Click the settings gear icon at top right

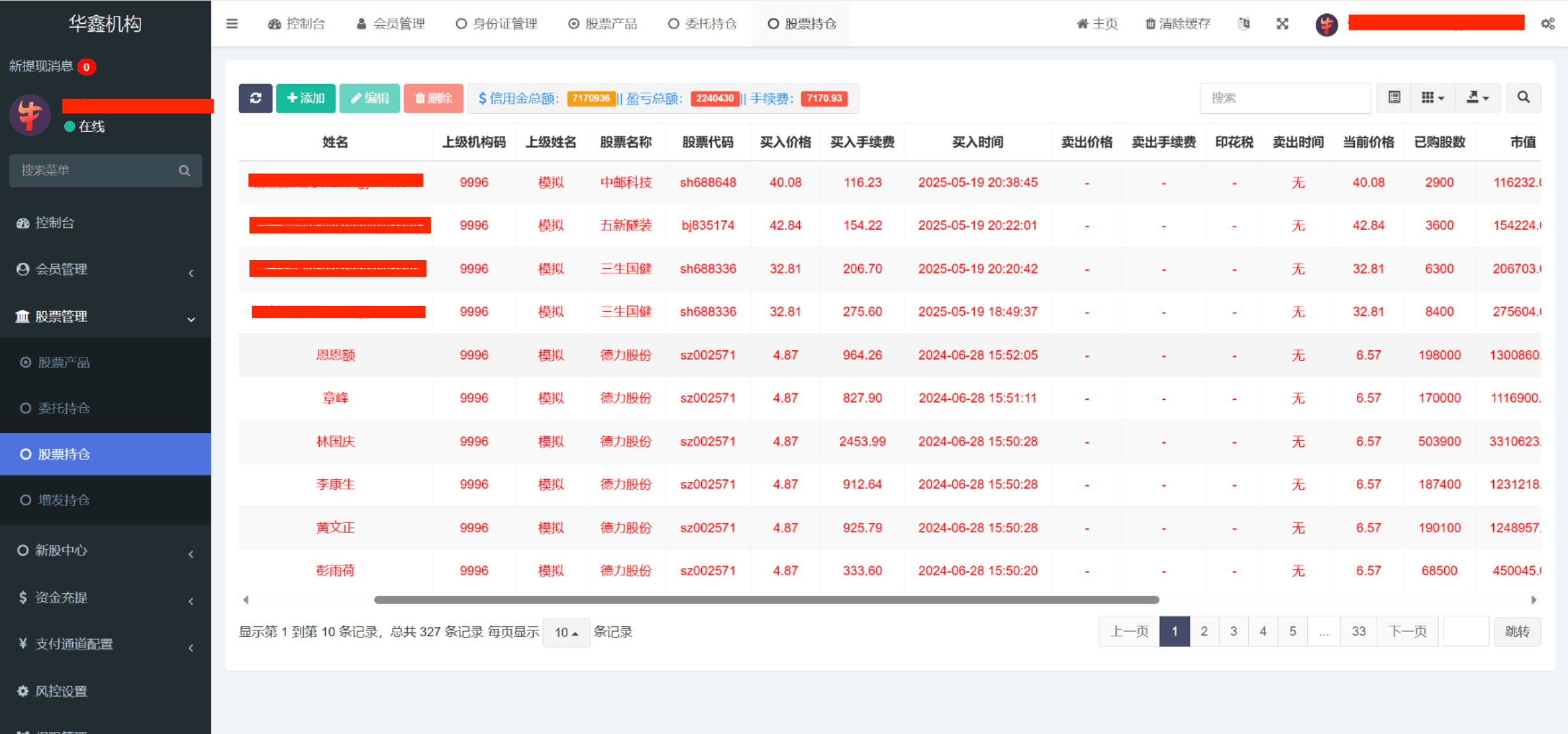1548,23
